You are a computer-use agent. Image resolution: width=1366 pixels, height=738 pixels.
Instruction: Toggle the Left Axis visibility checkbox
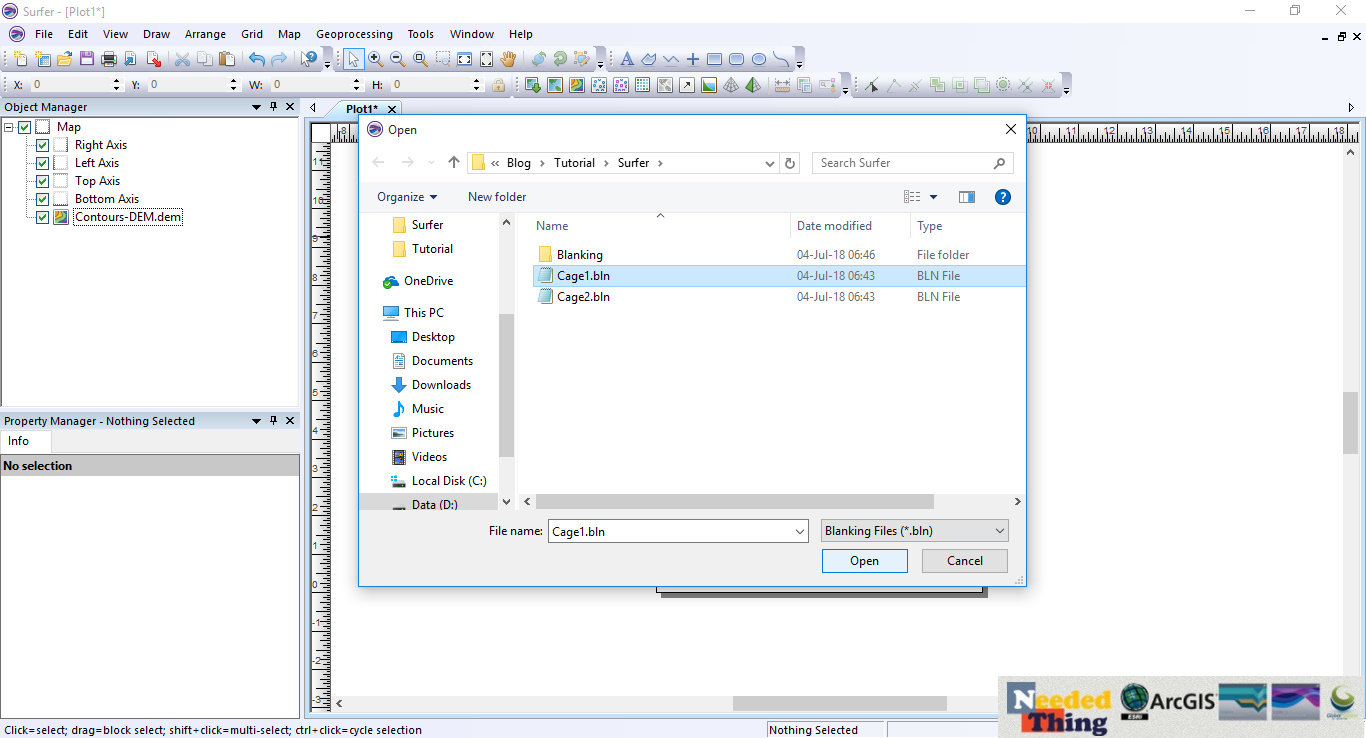tap(42, 163)
